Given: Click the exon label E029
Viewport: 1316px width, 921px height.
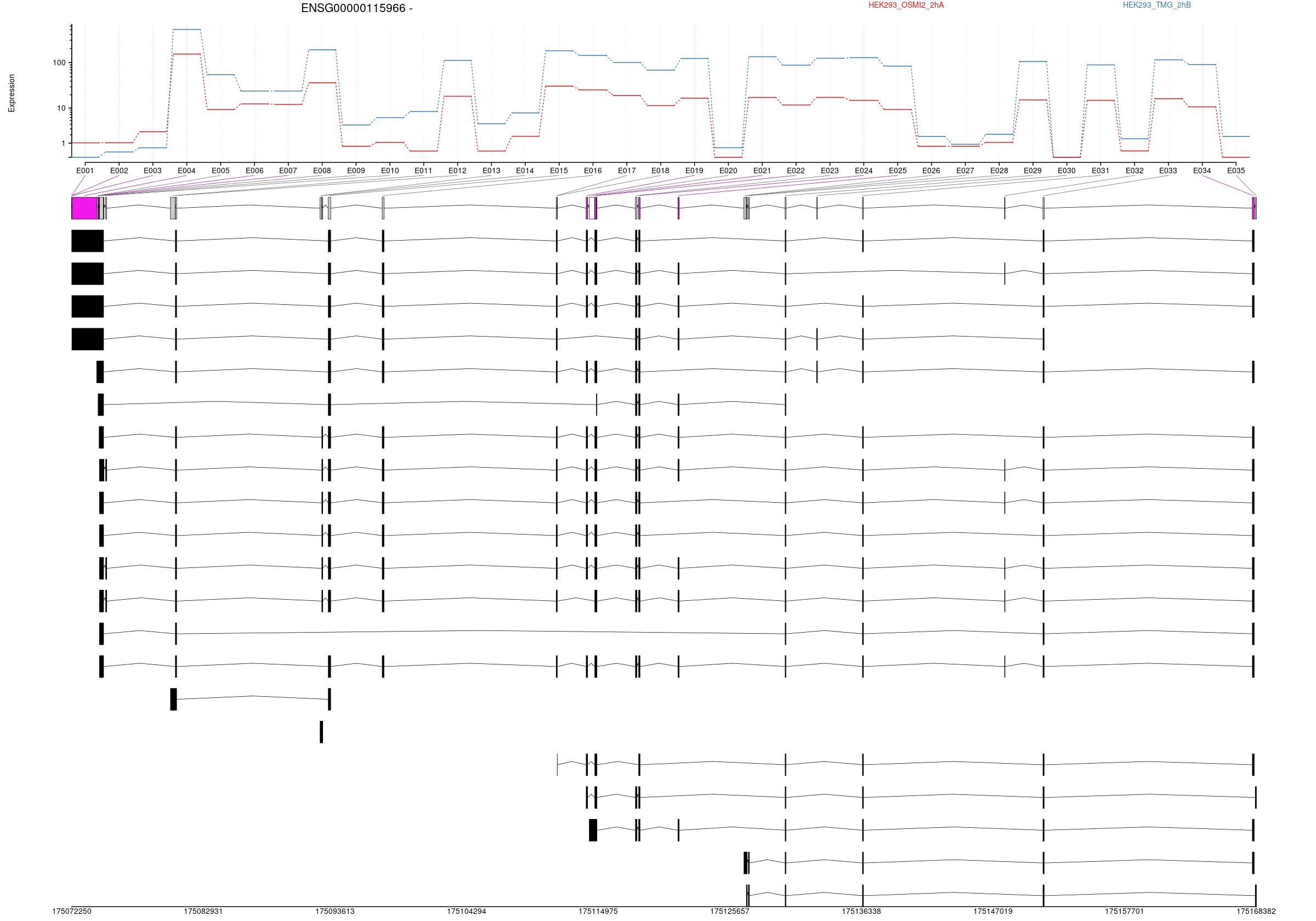Looking at the screenshot, I should click(x=1033, y=171).
